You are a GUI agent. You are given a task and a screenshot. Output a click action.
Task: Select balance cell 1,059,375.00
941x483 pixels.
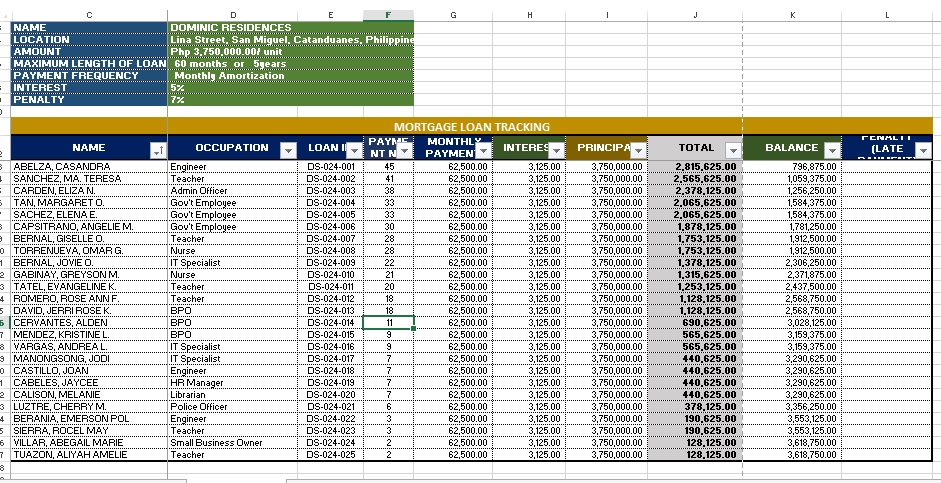click(x=792, y=179)
